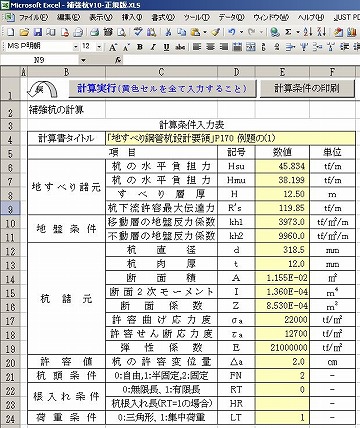Open the ファイル(F) menu
This screenshot has height=428, width=360.
pyautogui.click(x=33, y=17)
